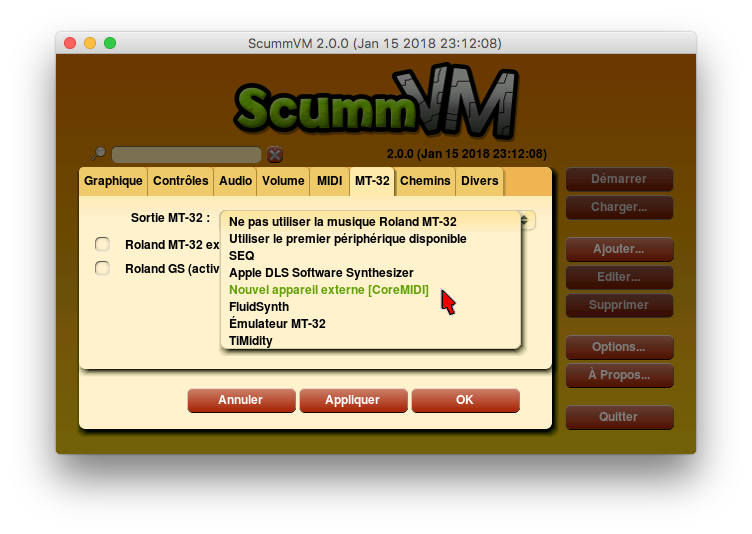752x534 pixels.
Task: Click the Démarrer button
Action: (619, 179)
